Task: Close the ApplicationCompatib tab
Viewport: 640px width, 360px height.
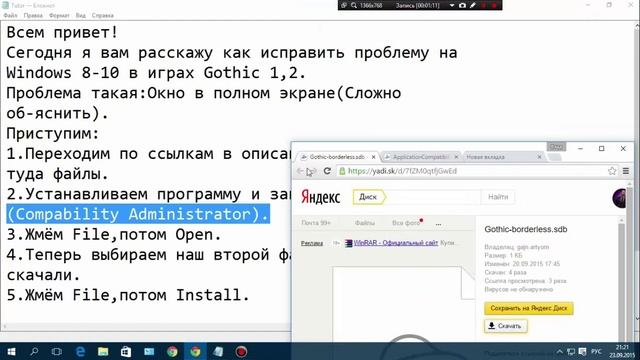Action: [x=456, y=157]
